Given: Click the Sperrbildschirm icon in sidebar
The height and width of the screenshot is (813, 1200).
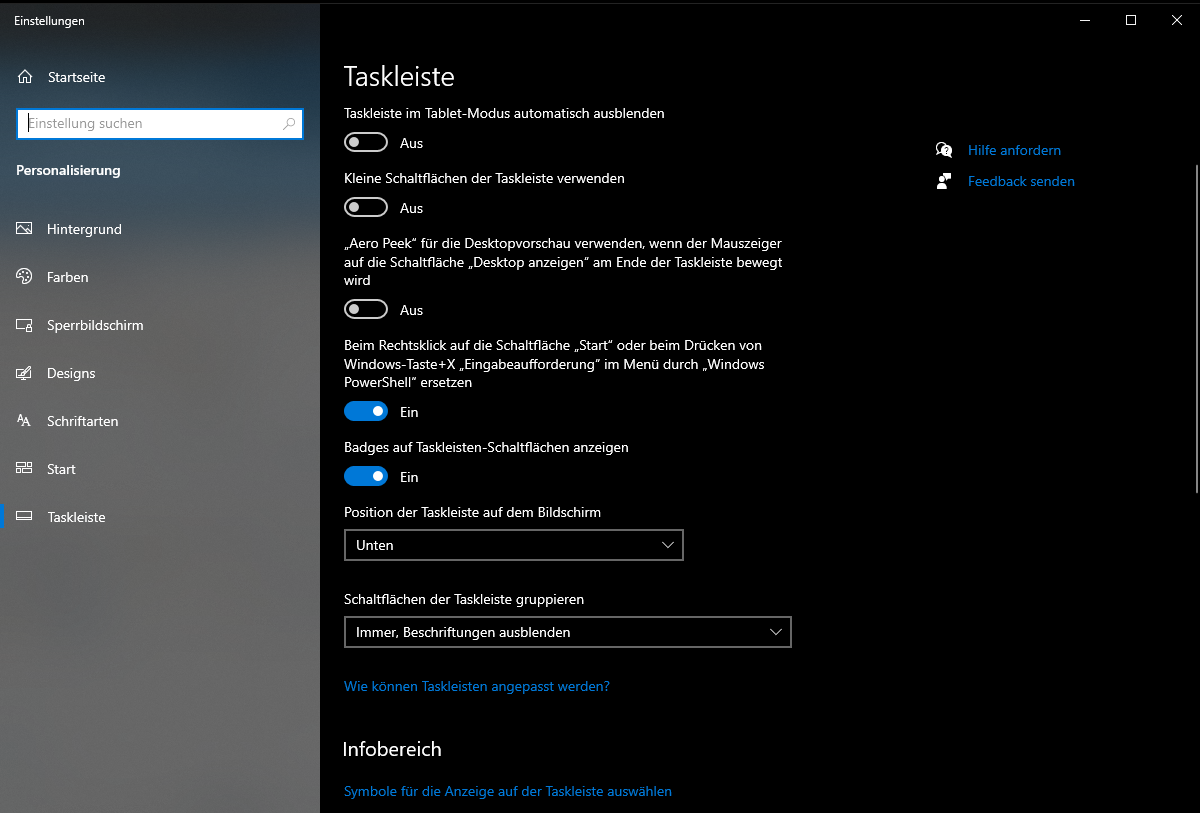Looking at the screenshot, I should coord(25,325).
